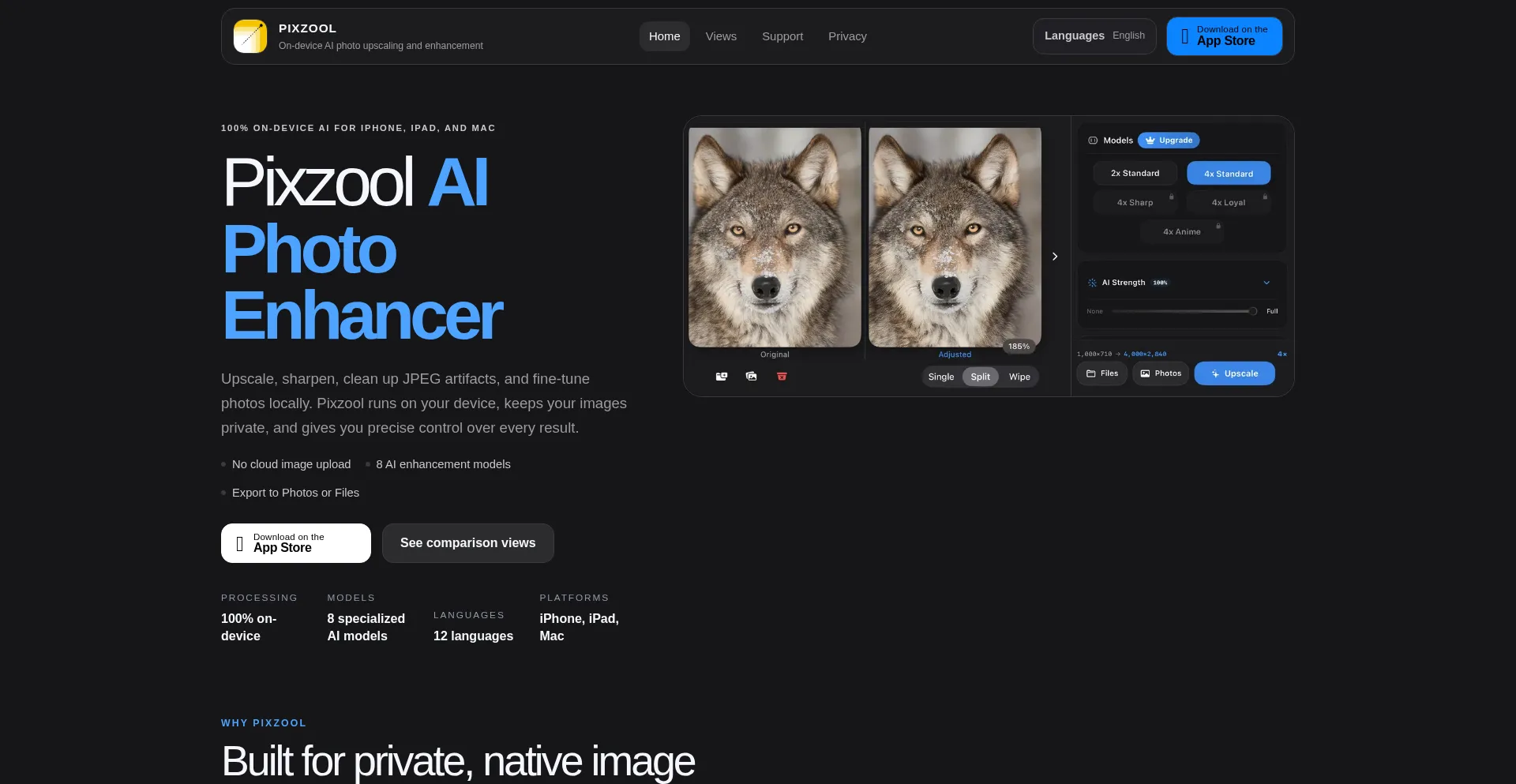Switch comparison to Split view
The height and width of the screenshot is (784, 1516).
(x=981, y=377)
